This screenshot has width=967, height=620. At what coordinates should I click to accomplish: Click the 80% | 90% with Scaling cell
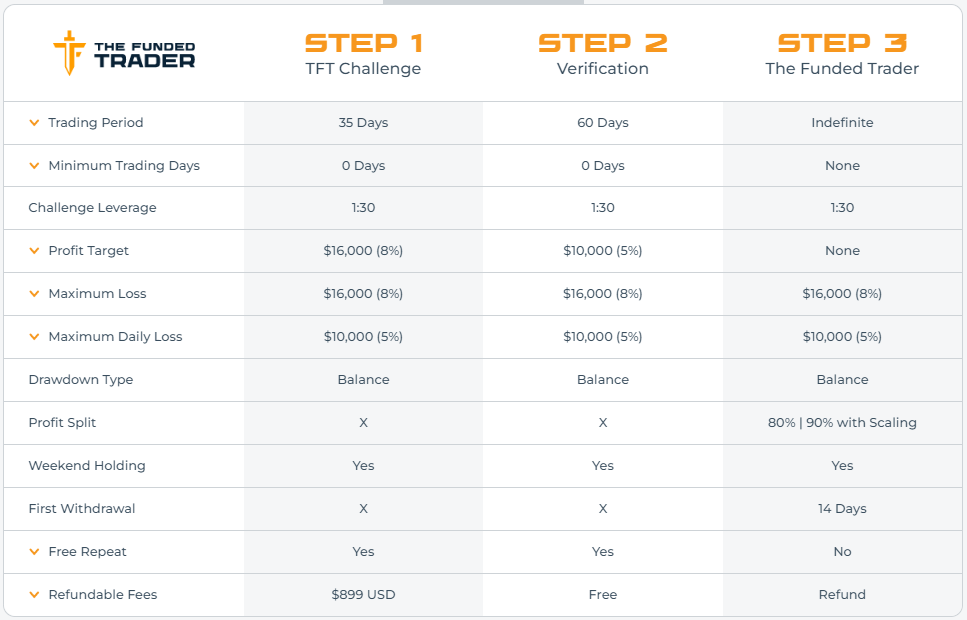point(842,423)
